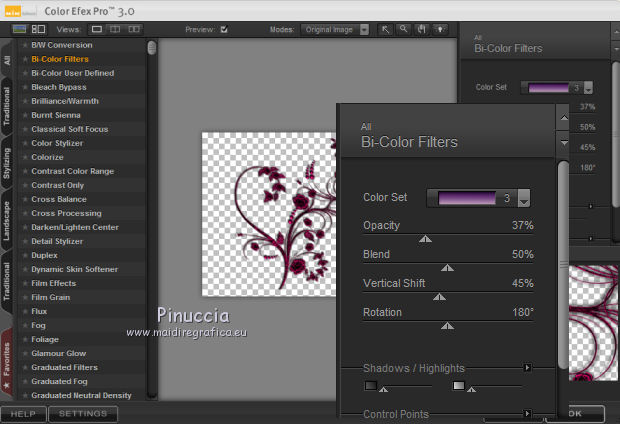Click the SETTINGS button
This screenshot has height=424, width=620.
tap(82, 413)
